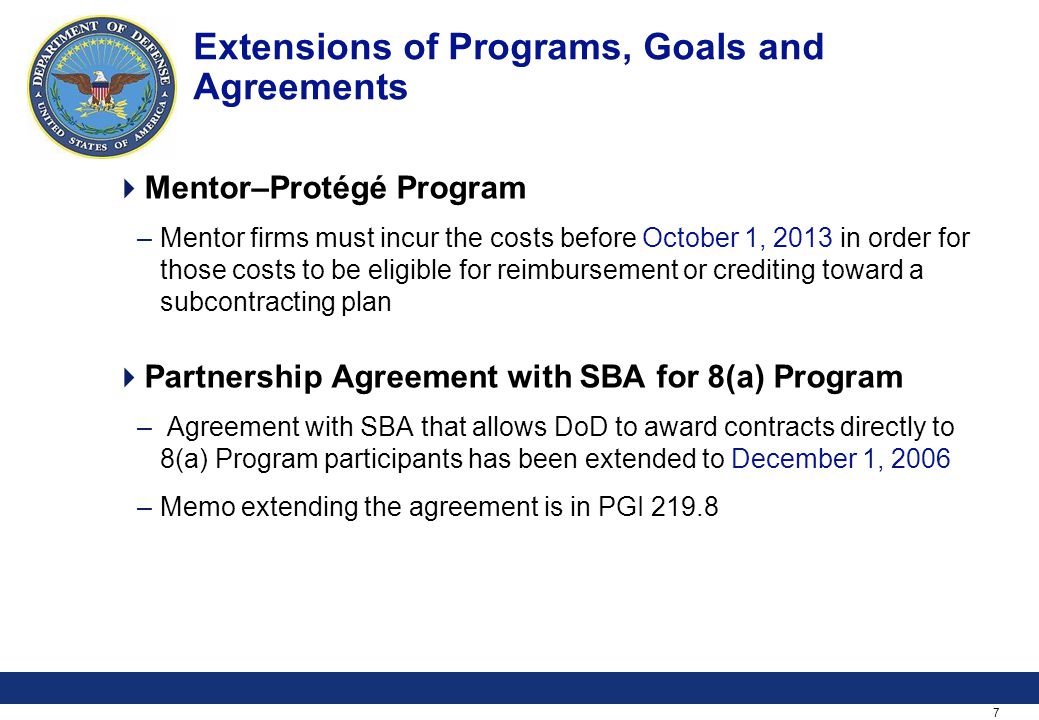Click the Department of Defense seal
Viewport: 1039px width, 720px height.
tap(102, 86)
